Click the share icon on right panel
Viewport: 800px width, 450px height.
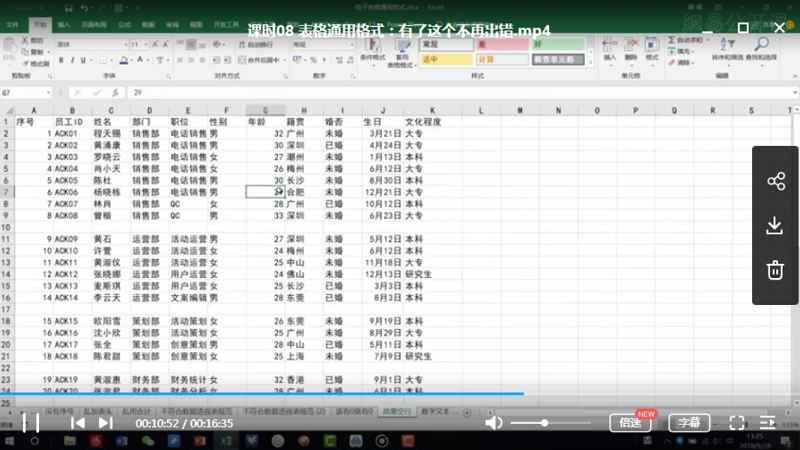tap(775, 181)
